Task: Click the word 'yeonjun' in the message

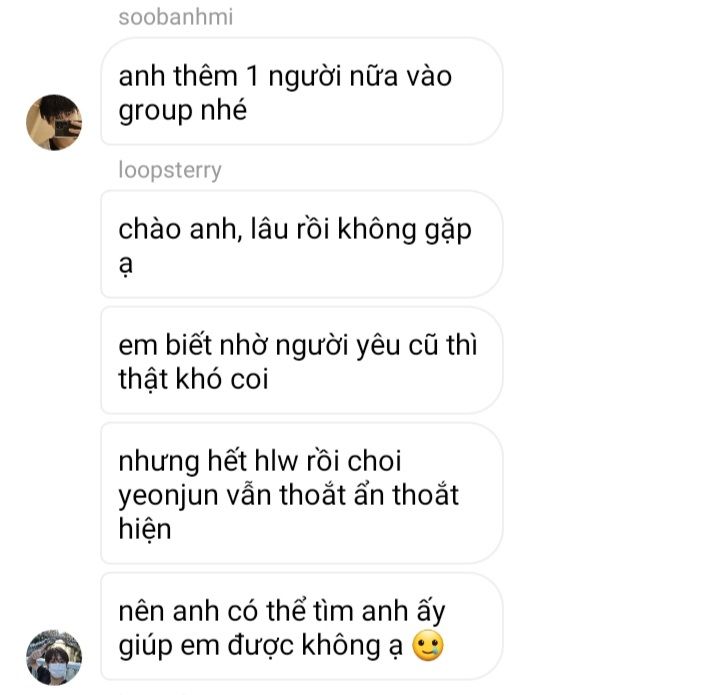Action: click(x=168, y=497)
